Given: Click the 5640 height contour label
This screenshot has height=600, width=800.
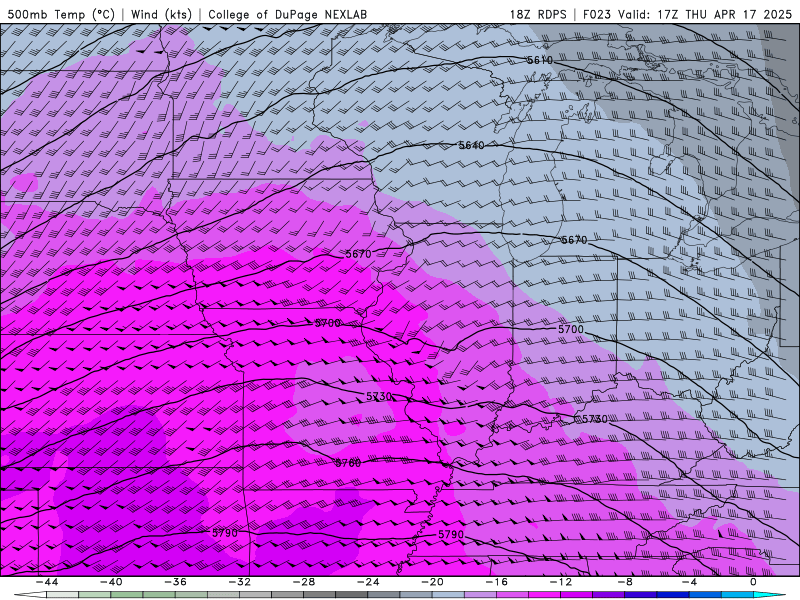Looking at the screenshot, I should 471,145.
